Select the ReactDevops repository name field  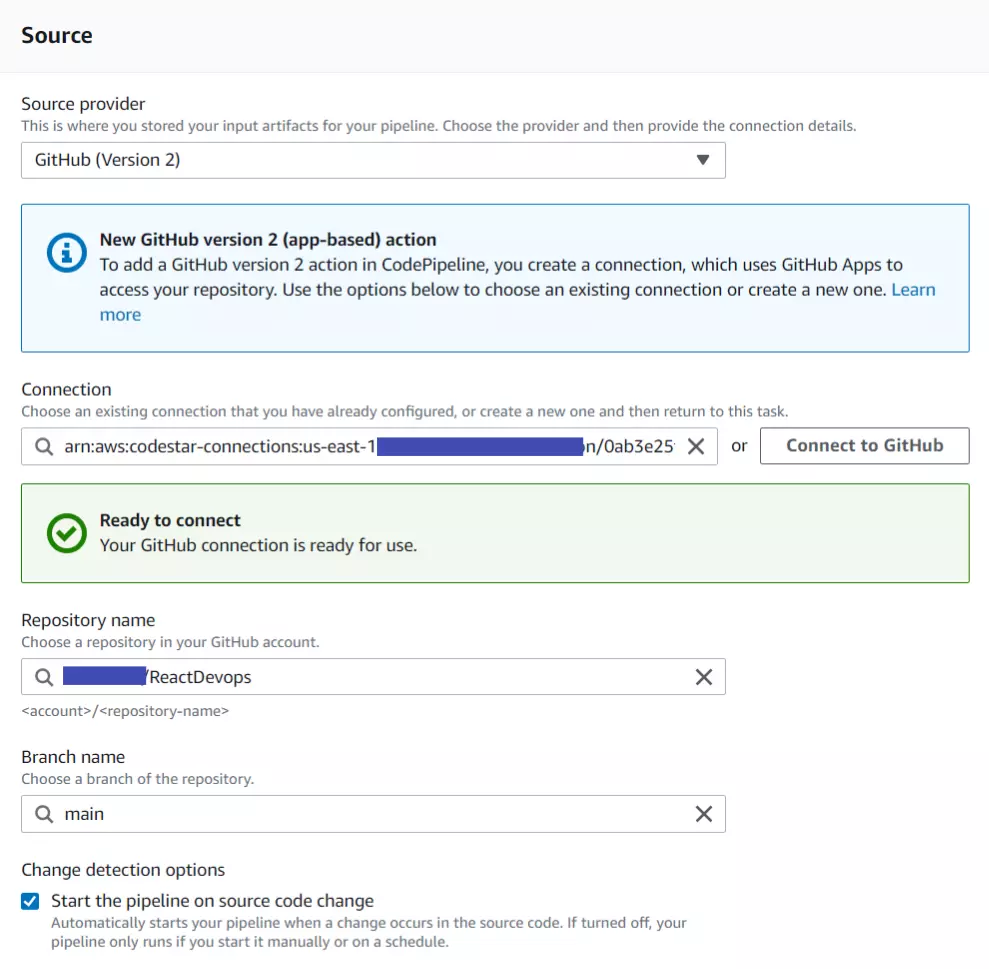point(373,677)
